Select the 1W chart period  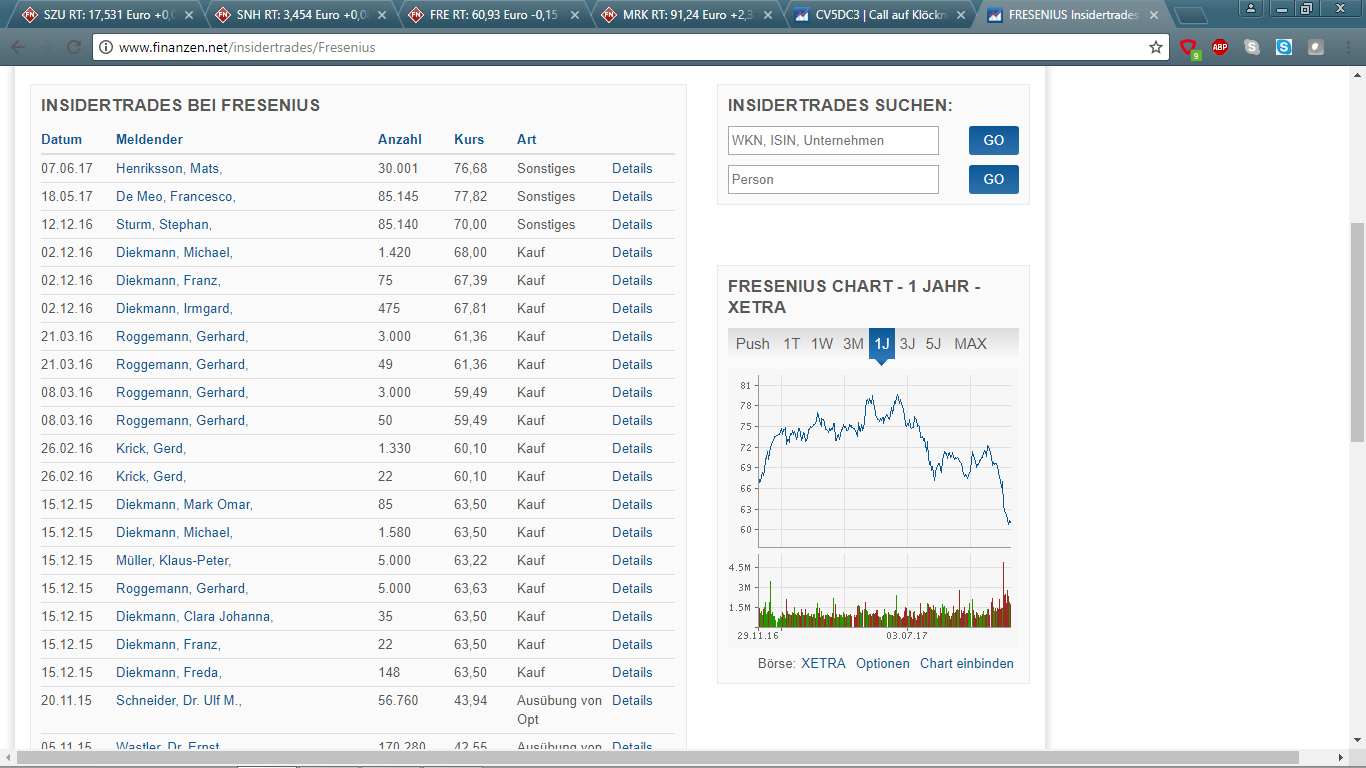coord(822,344)
